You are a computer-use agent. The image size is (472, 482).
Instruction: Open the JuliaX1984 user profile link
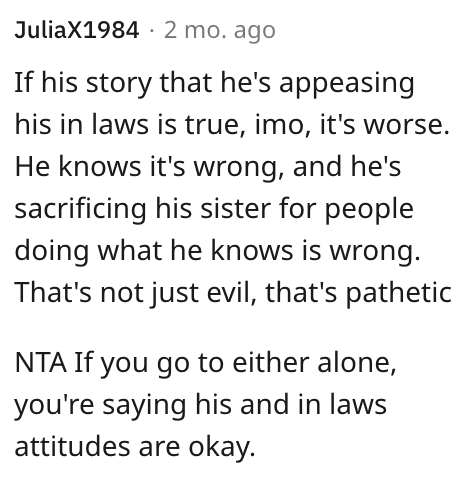coord(77,30)
